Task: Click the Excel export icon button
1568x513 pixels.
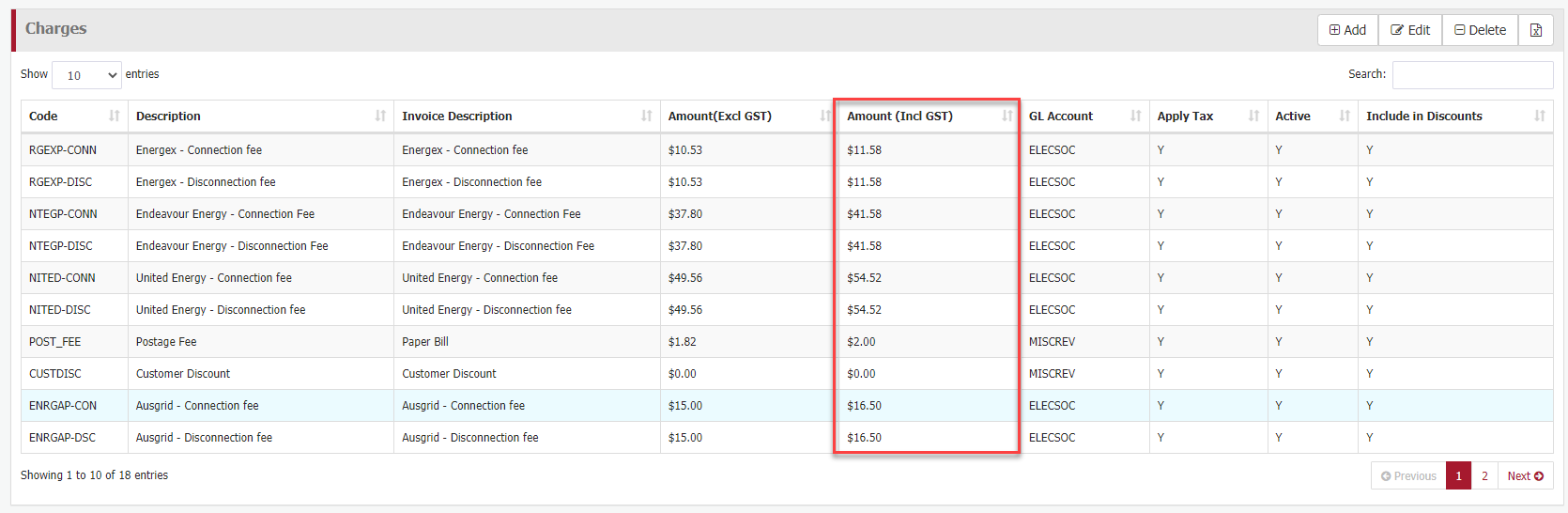Action: click(x=1536, y=30)
